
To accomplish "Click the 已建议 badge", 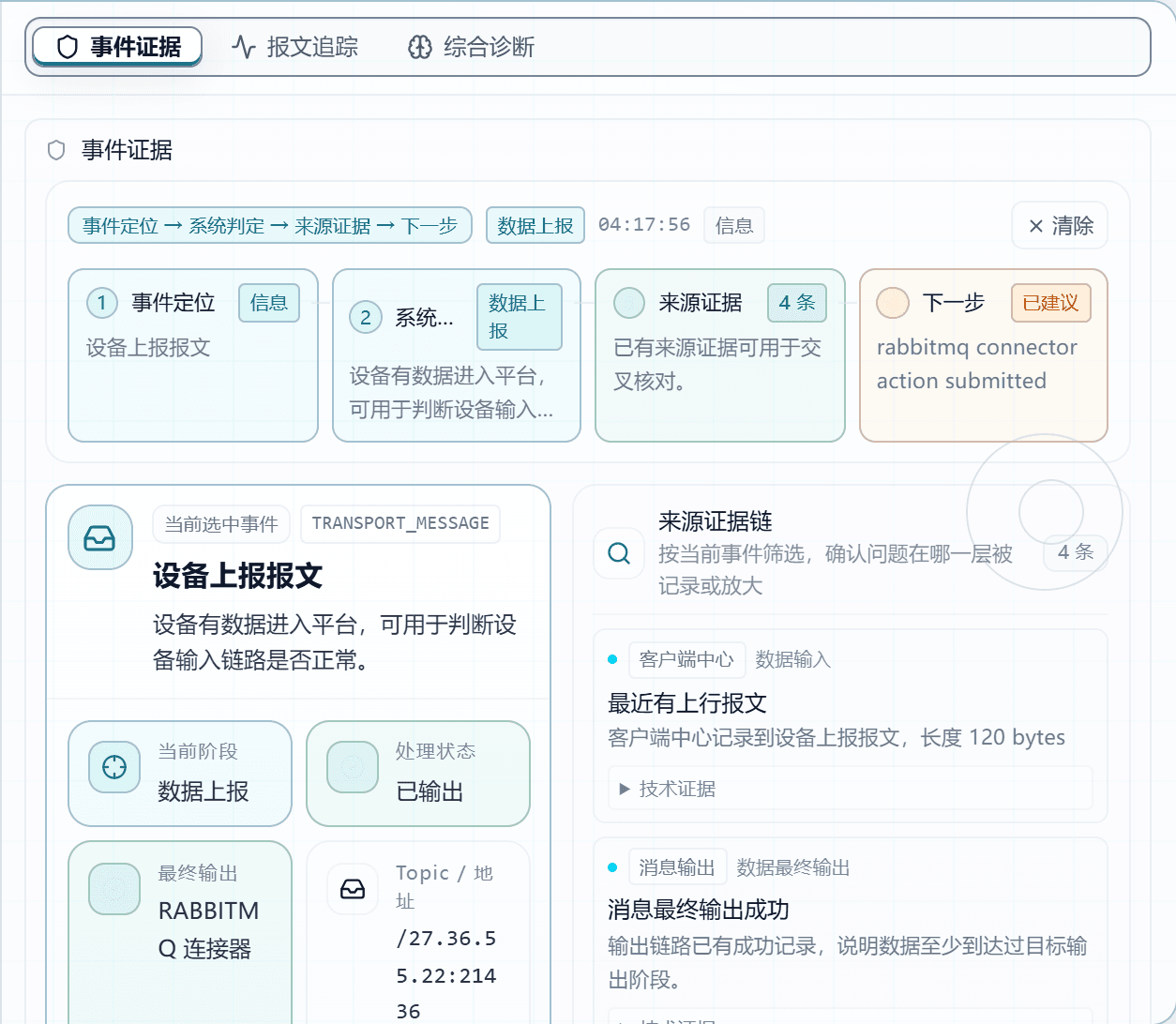I will click(x=1051, y=303).
